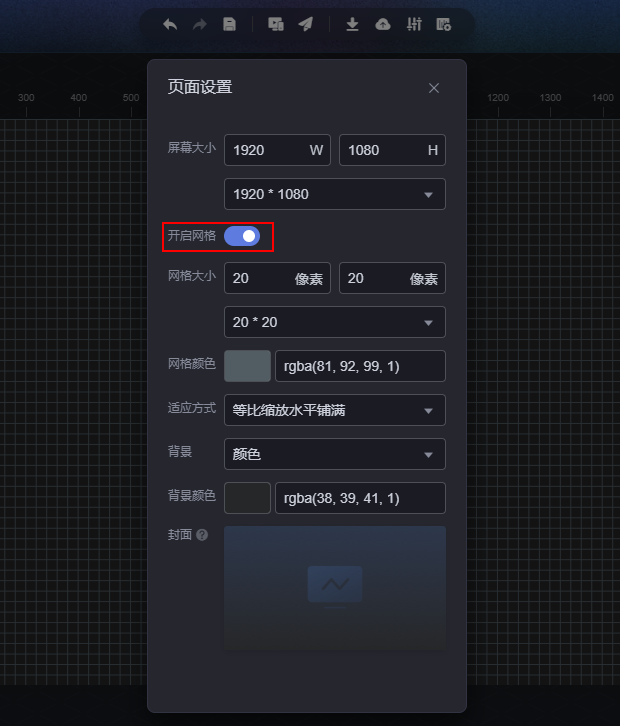
Task: Open the multi-device preview icon
Action: point(276,24)
